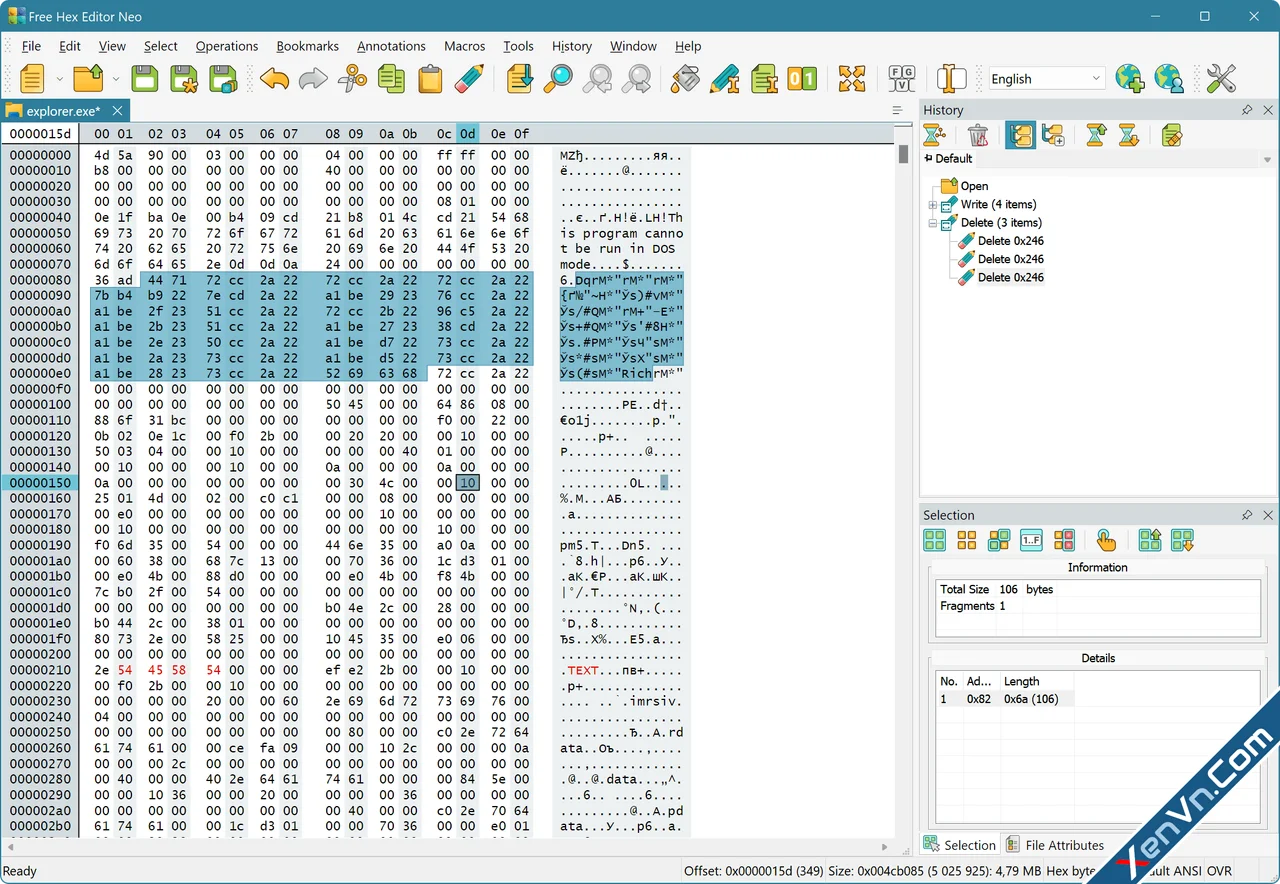Click the pencil Modify bits icon
1280x884 pixels.
[x=725, y=78]
